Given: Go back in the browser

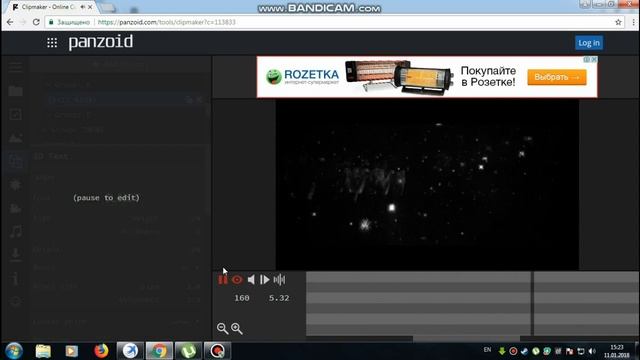Looking at the screenshot, I should [x=10, y=22].
